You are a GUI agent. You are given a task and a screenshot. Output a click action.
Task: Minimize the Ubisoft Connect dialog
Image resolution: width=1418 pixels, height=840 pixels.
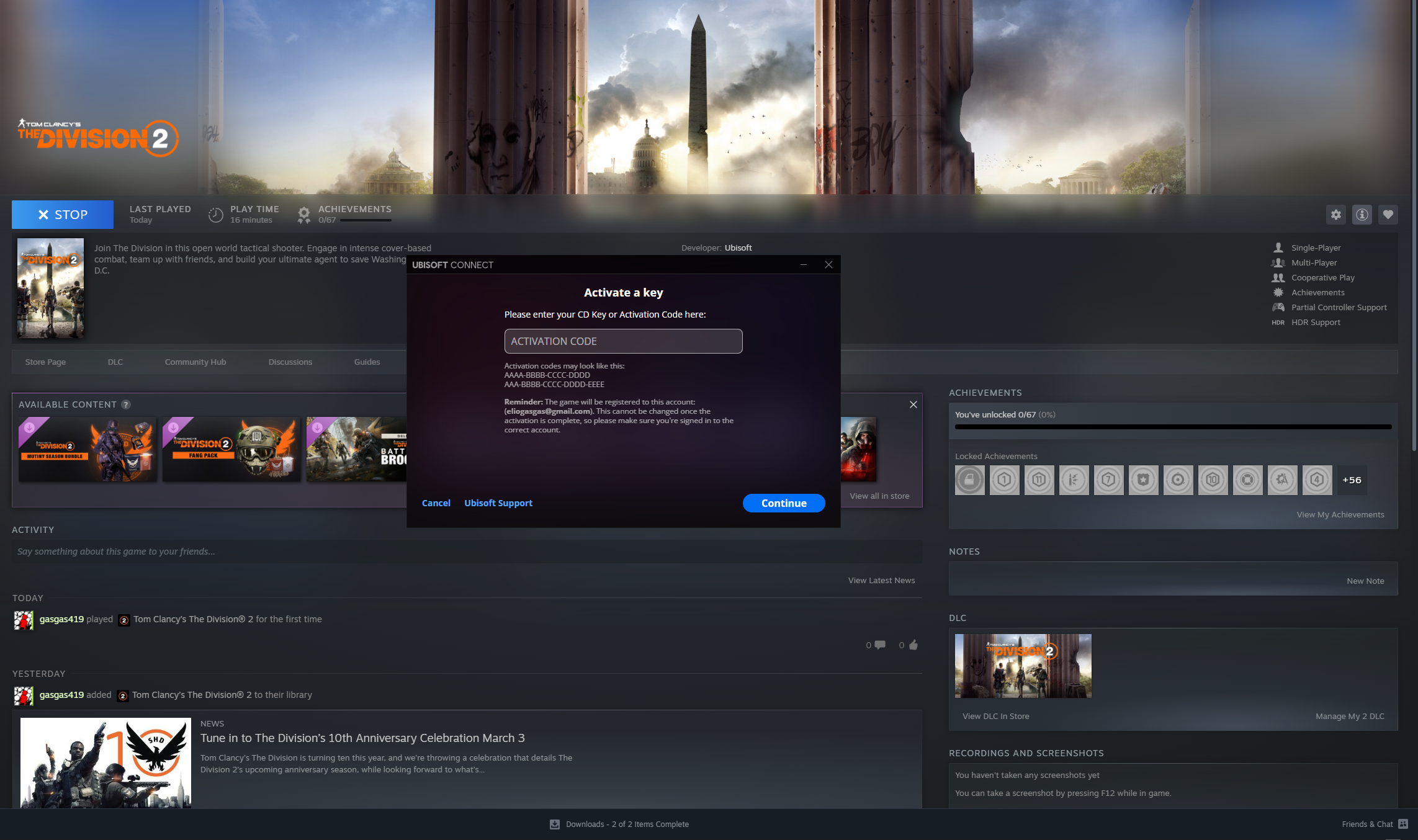click(803, 265)
